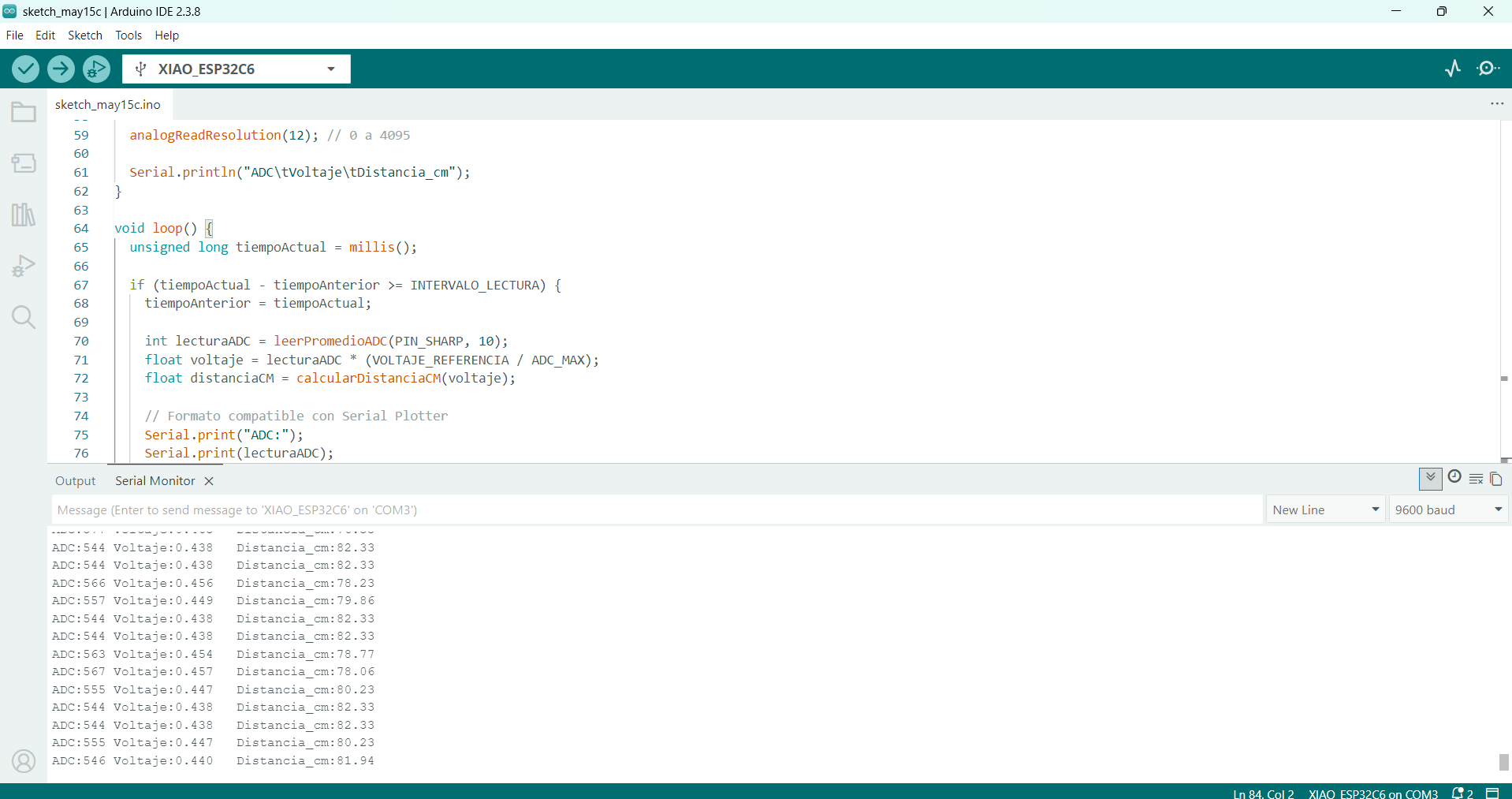
Task: Open the Boards Manager sidebar icon
Action: coord(24,163)
